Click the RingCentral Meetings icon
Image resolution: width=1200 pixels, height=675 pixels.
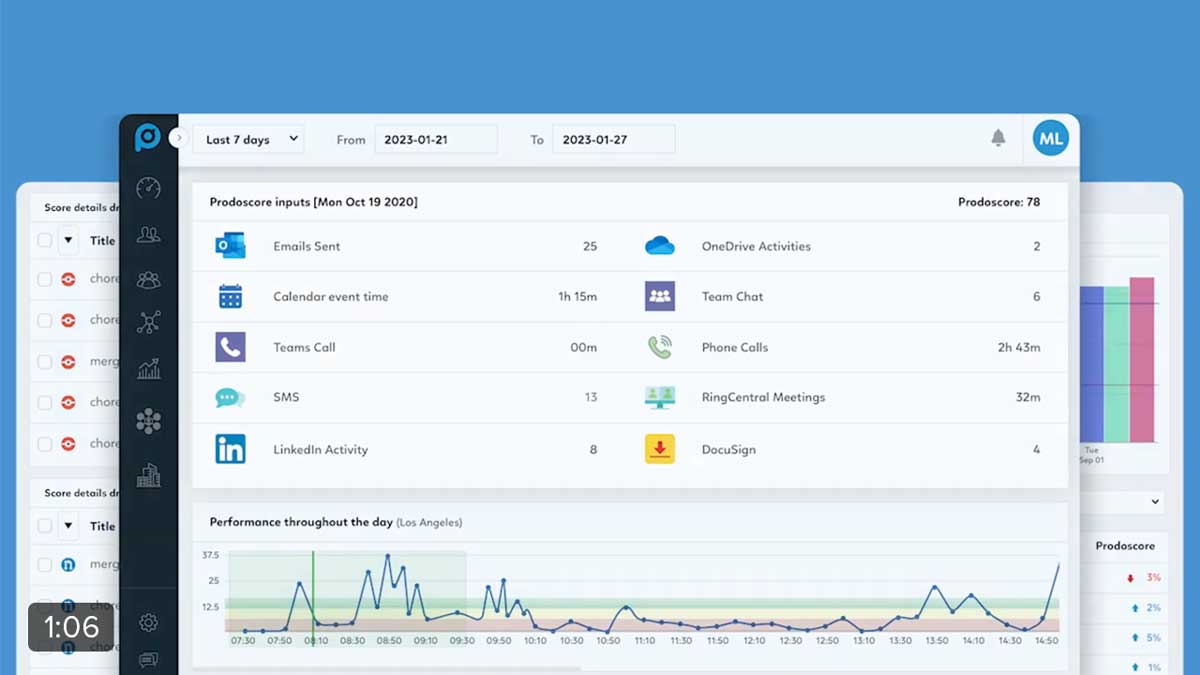[x=660, y=397]
